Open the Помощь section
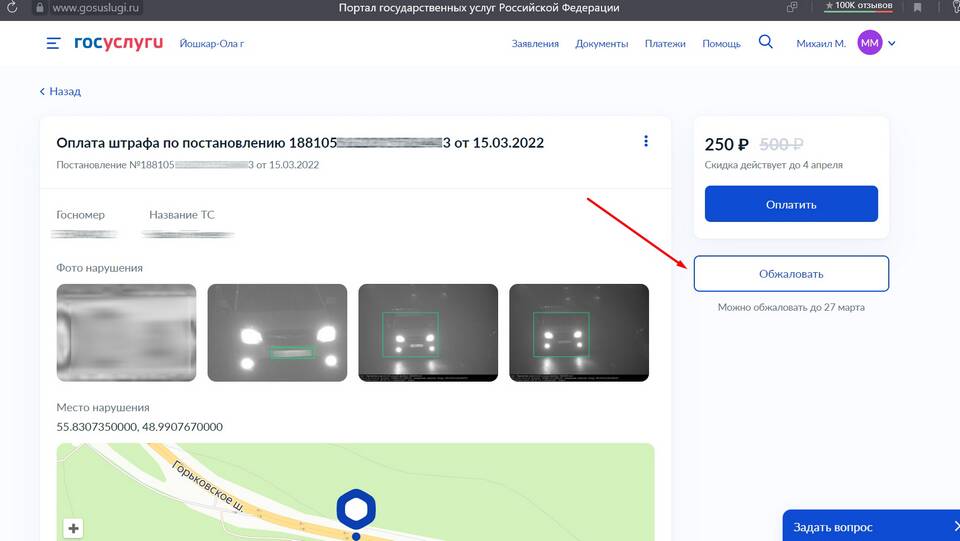The height and width of the screenshot is (541, 960). 721,44
